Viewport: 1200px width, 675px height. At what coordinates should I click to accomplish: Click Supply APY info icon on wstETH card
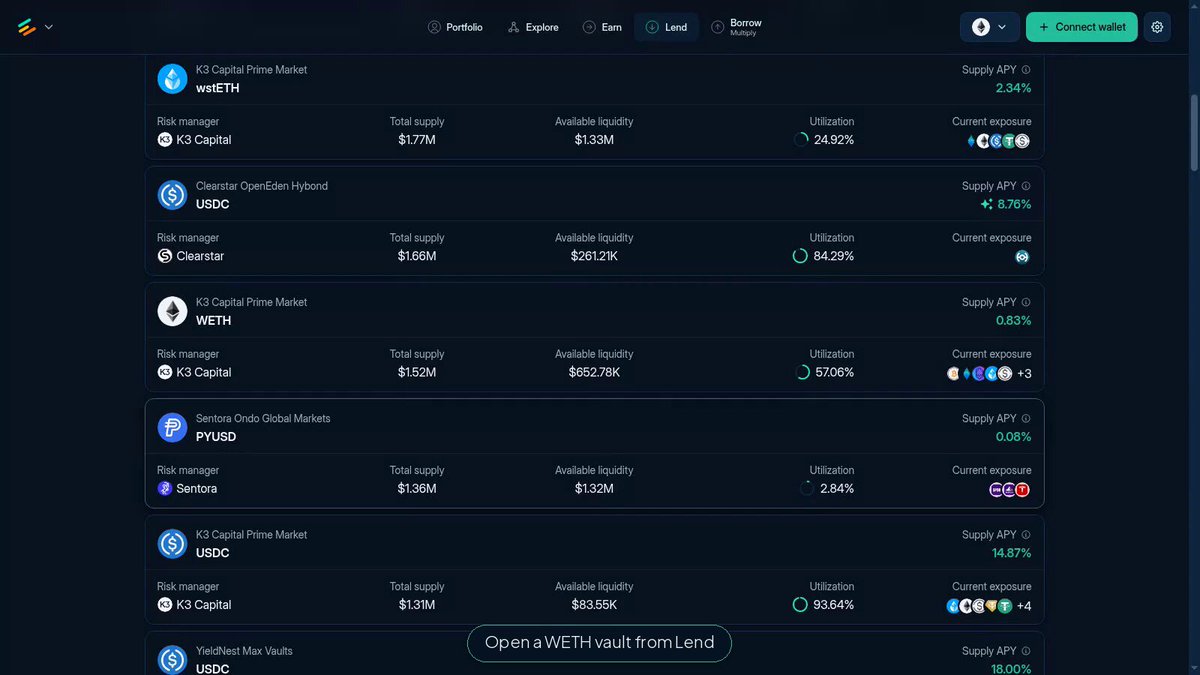[x=1026, y=70]
